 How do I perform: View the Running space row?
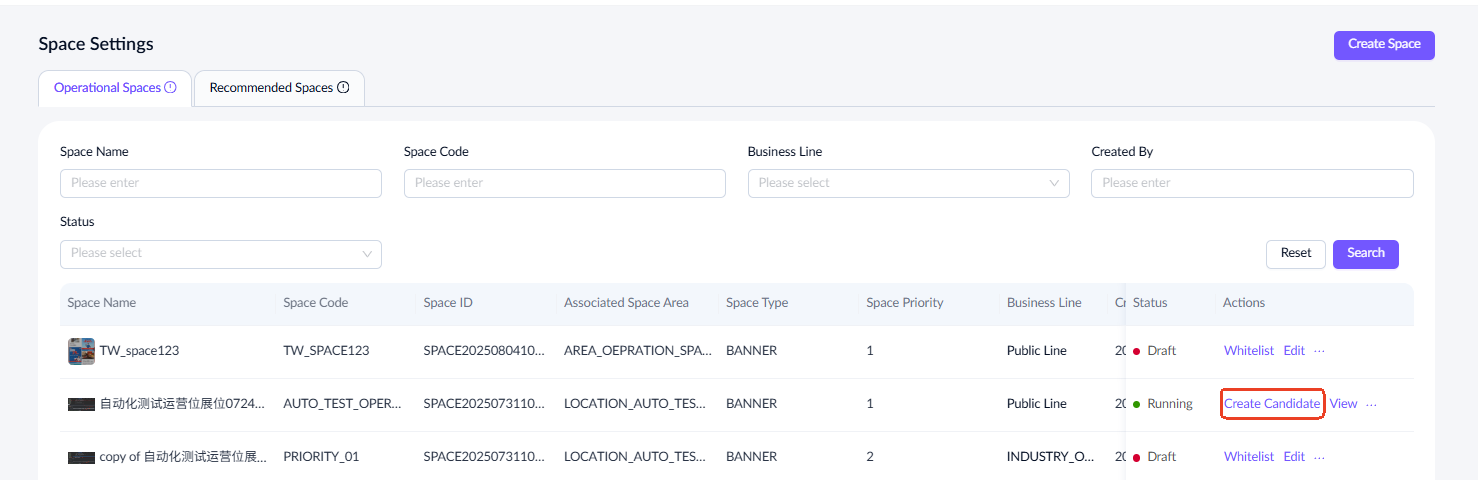pos(1343,404)
